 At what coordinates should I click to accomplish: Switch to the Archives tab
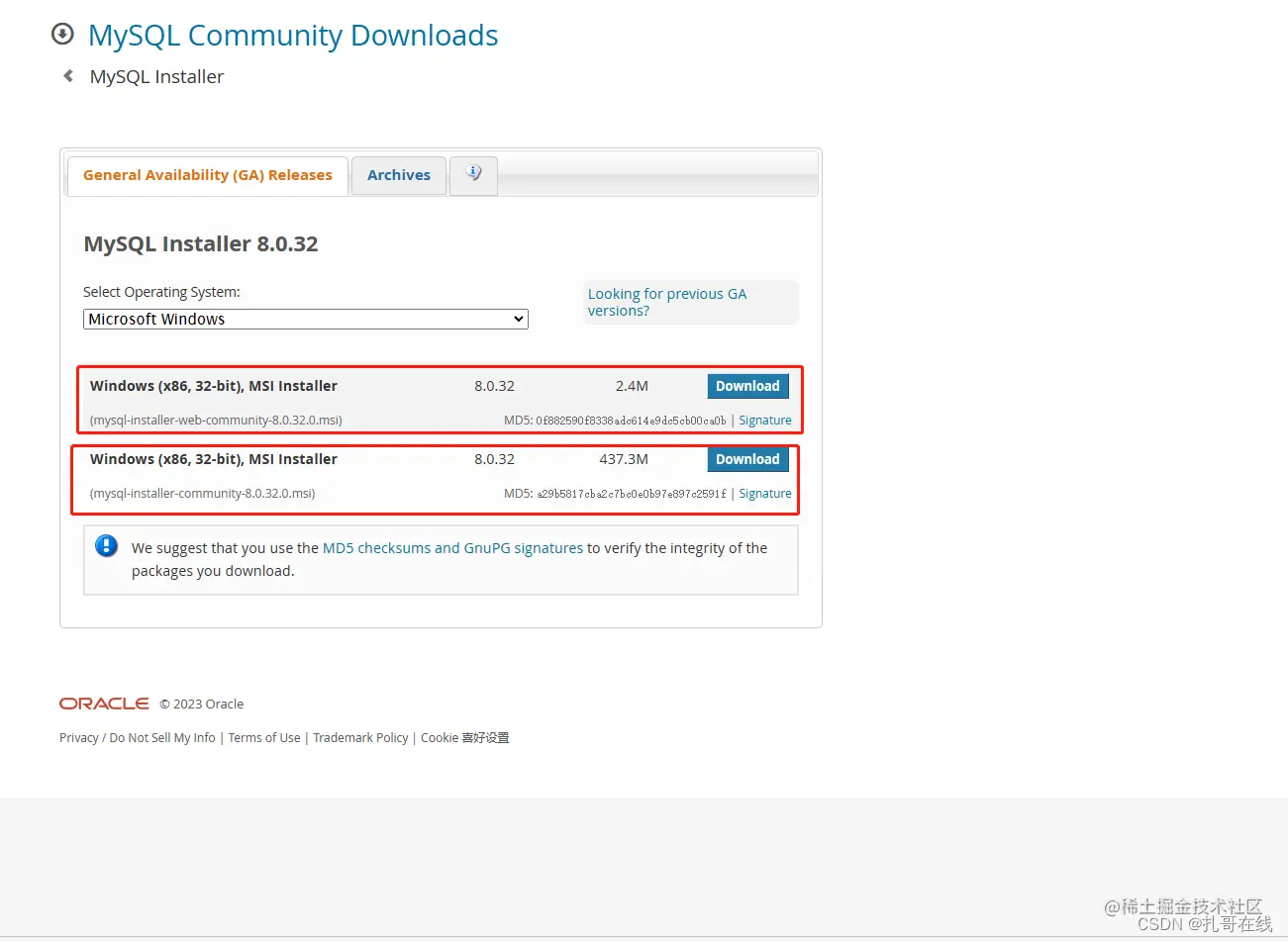tap(399, 175)
